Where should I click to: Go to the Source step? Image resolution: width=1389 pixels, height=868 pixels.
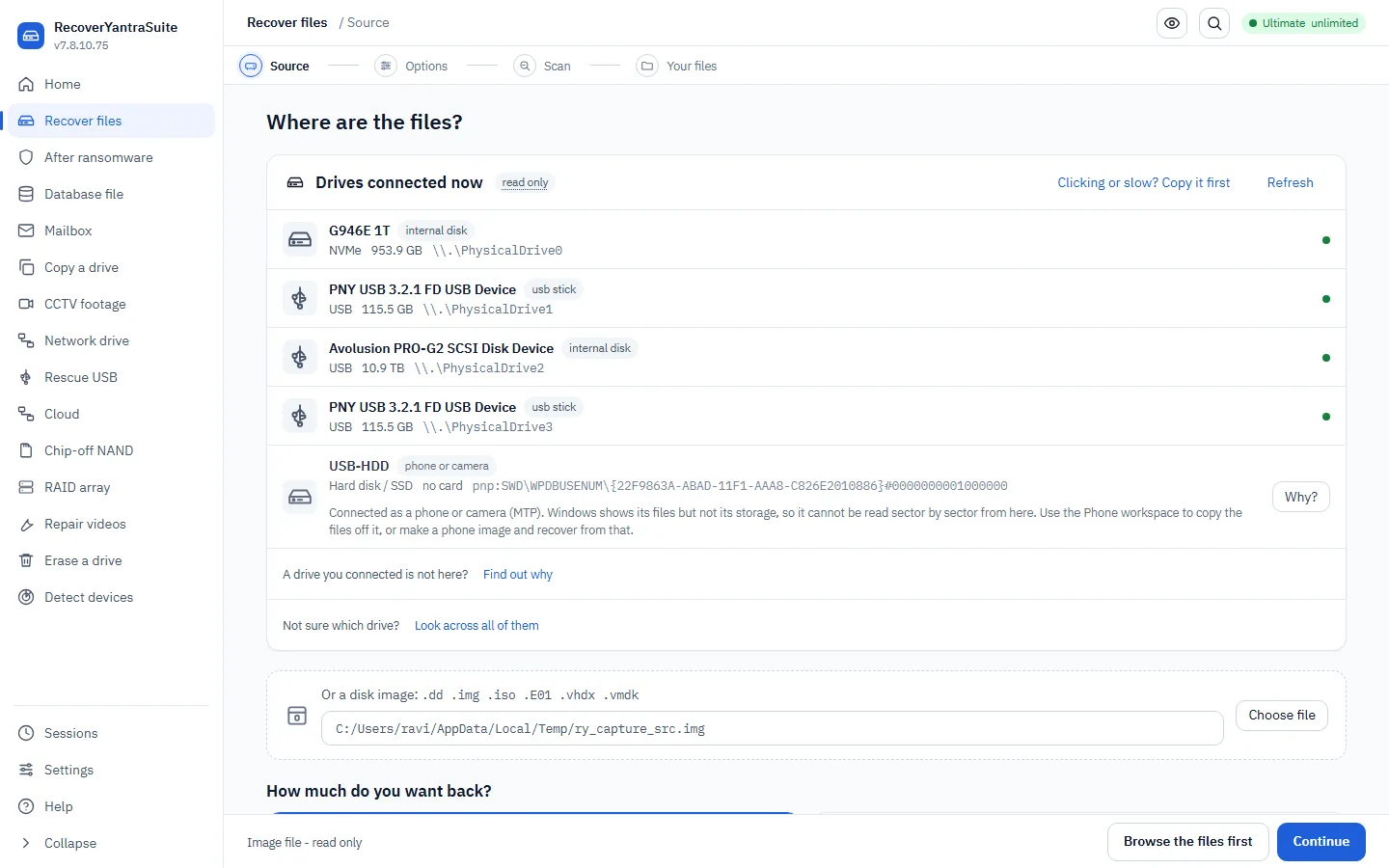(275, 66)
